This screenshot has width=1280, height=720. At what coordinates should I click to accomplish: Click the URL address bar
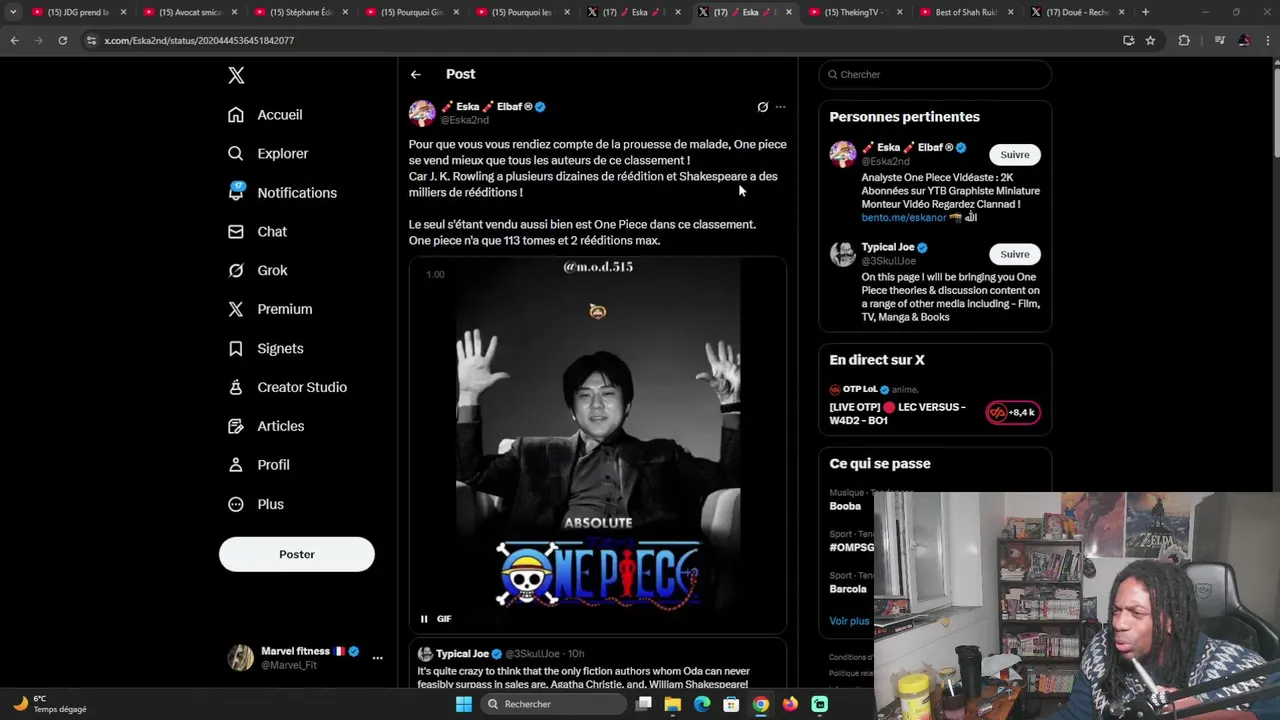coord(600,40)
